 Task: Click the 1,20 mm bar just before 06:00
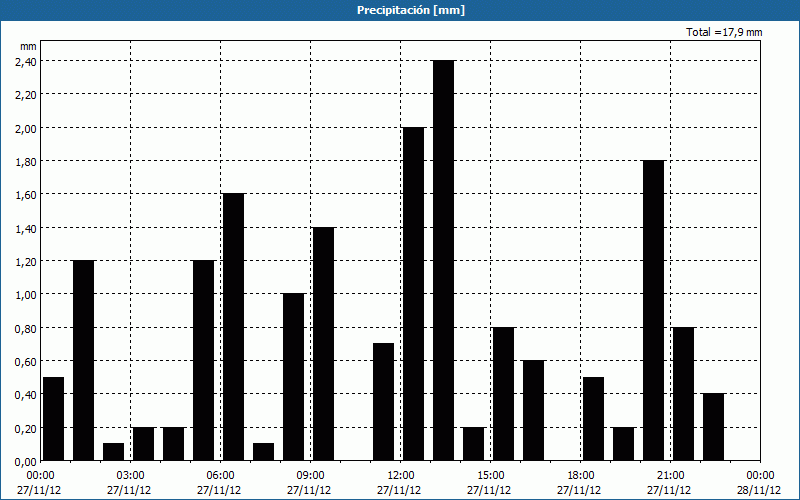[x=204, y=361]
